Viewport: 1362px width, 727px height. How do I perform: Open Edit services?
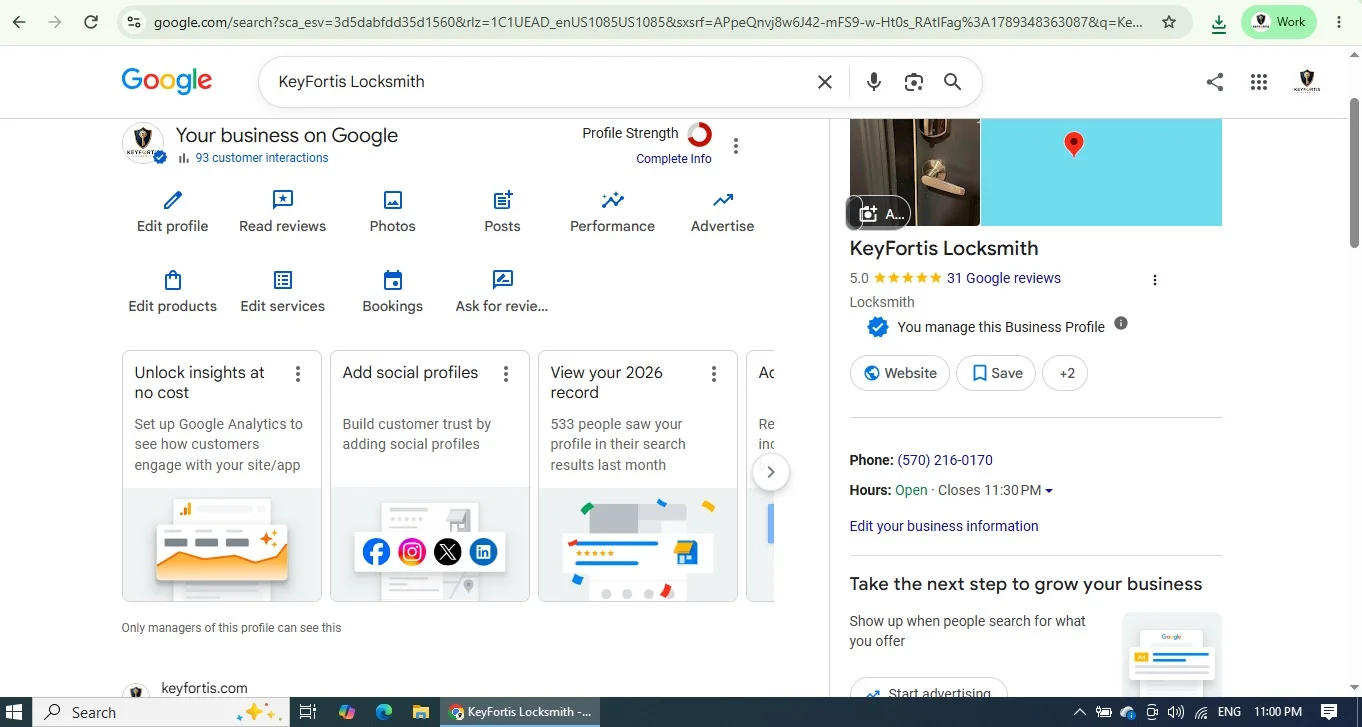283,292
